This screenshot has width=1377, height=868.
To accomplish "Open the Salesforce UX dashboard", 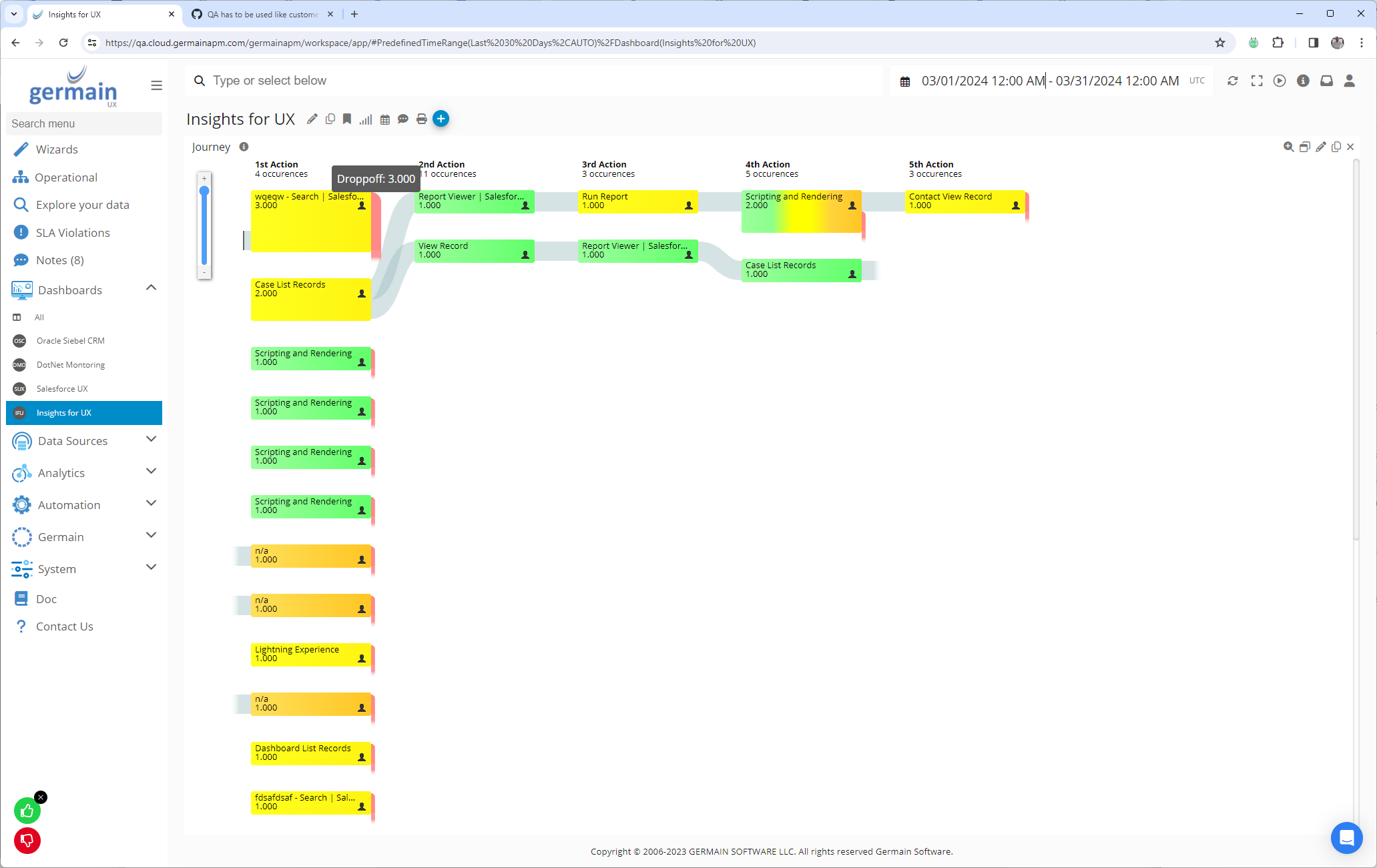I will (62, 388).
